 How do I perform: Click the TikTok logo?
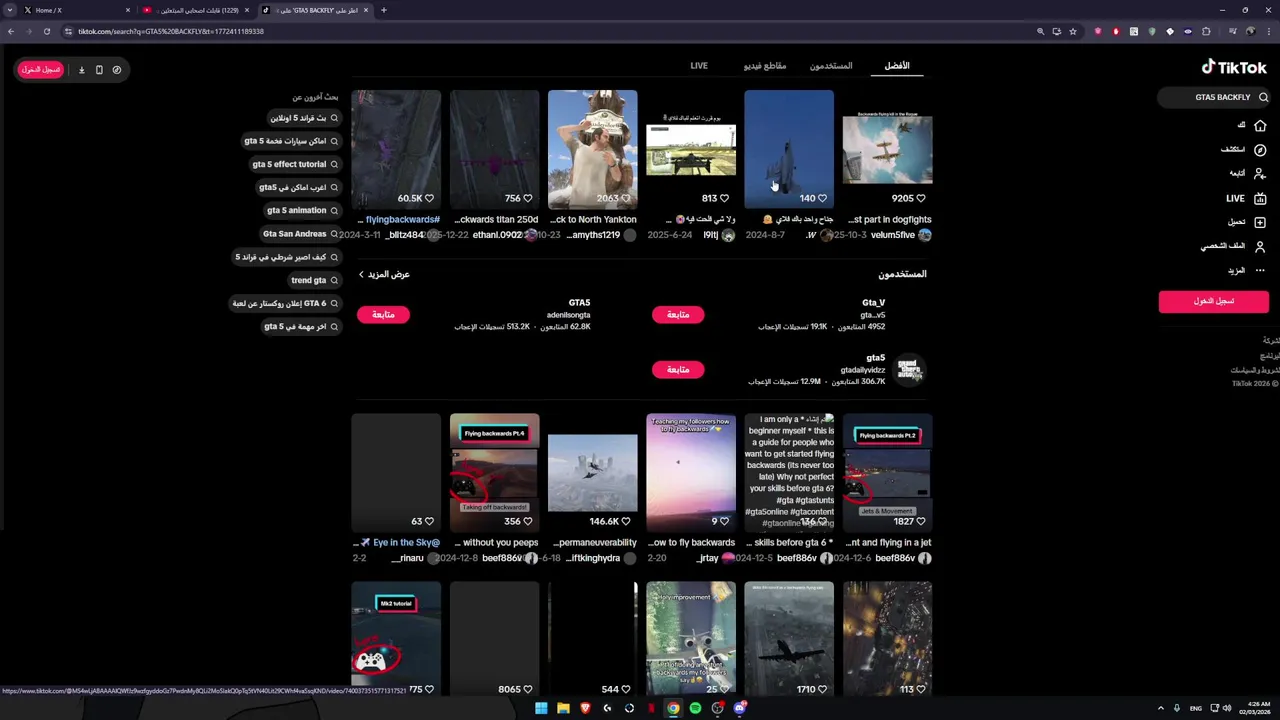1234,67
